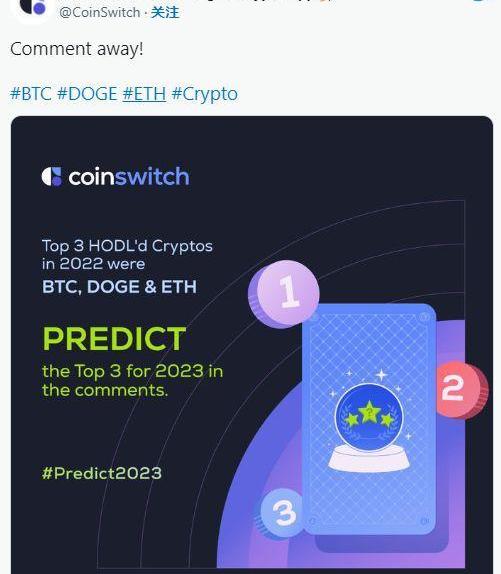The image size is (501, 574).
Task: Click the coinswitch wordmark in the image
Action: (129, 176)
